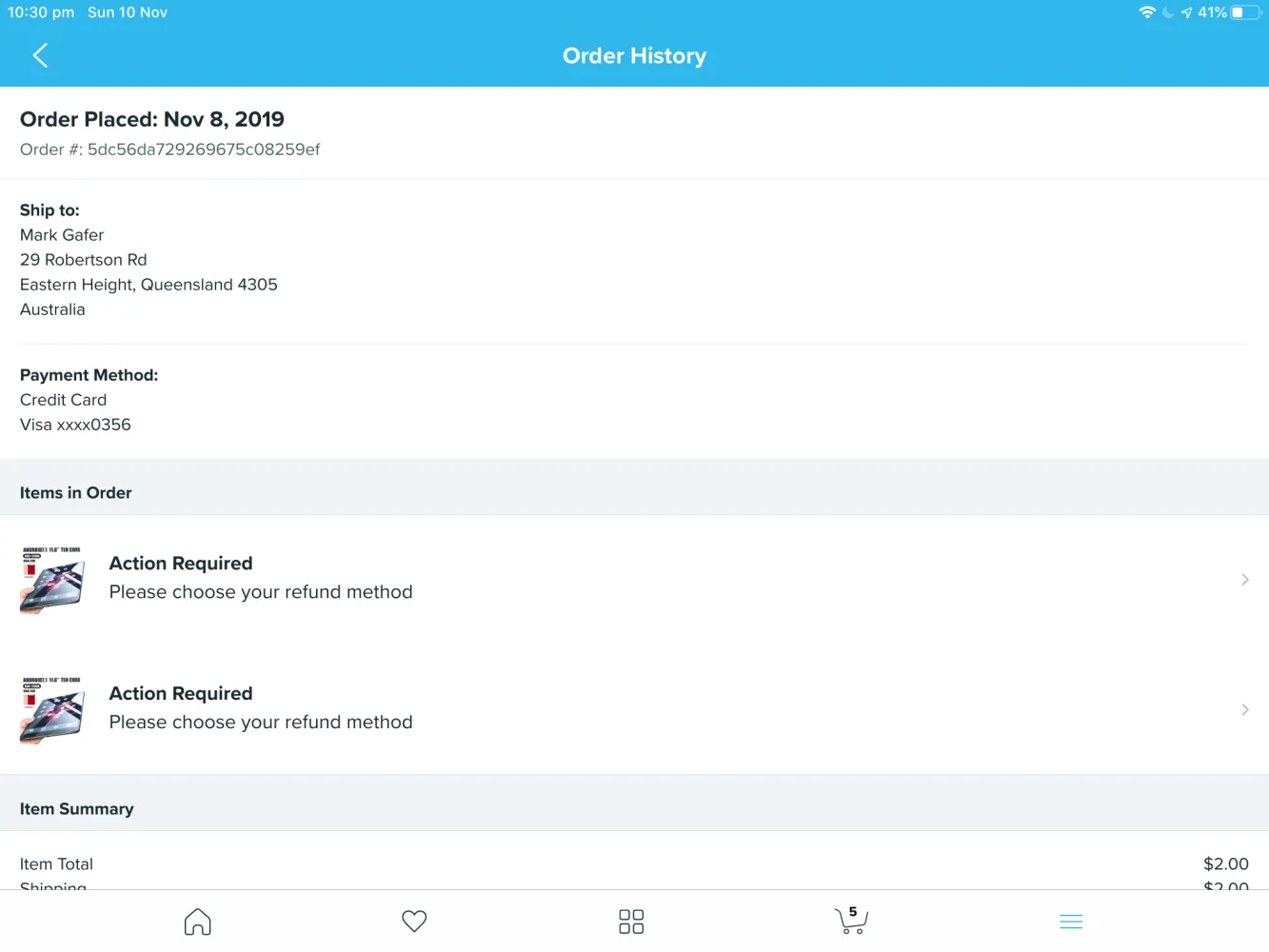The width and height of the screenshot is (1269, 952).
Task: Open the second tablet product thumbnail
Action: click(x=51, y=710)
